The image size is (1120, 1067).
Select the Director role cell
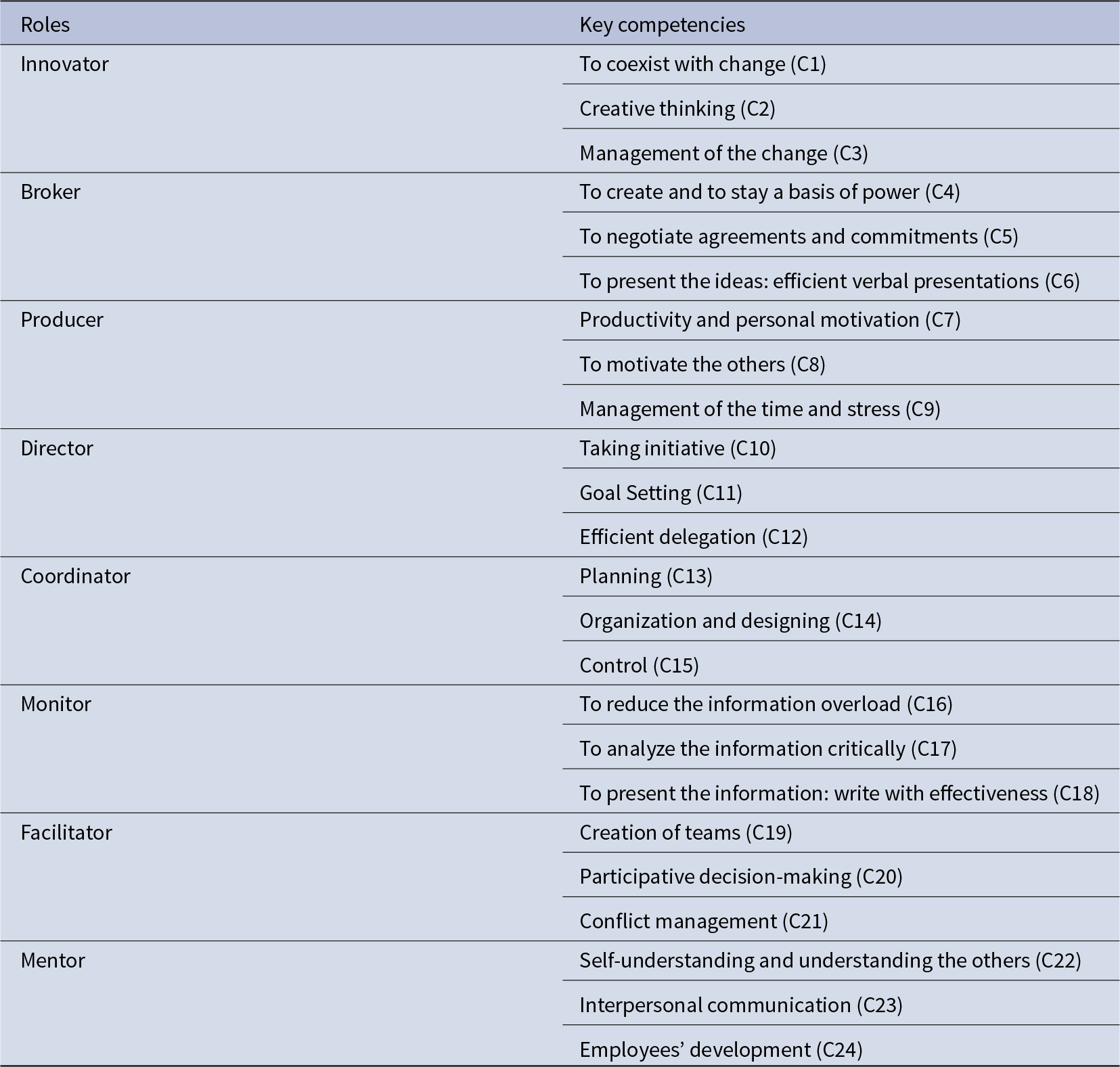click(57, 448)
